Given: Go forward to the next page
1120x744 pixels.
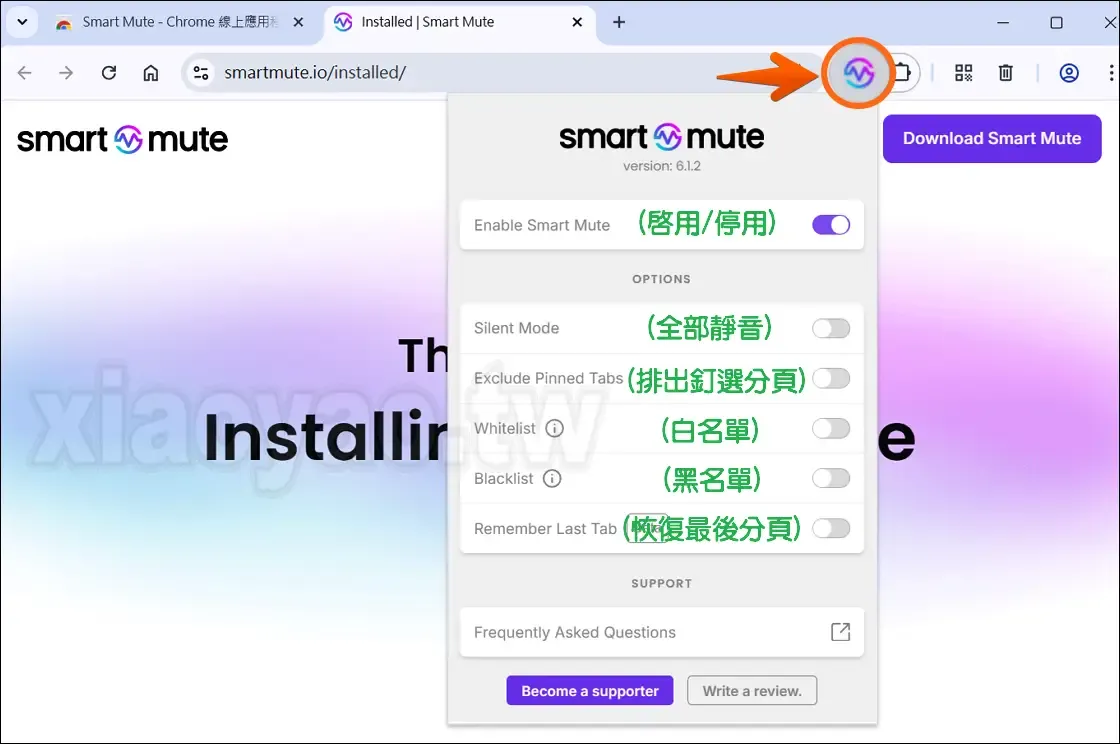Looking at the screenshot, I should coord(66,73).
